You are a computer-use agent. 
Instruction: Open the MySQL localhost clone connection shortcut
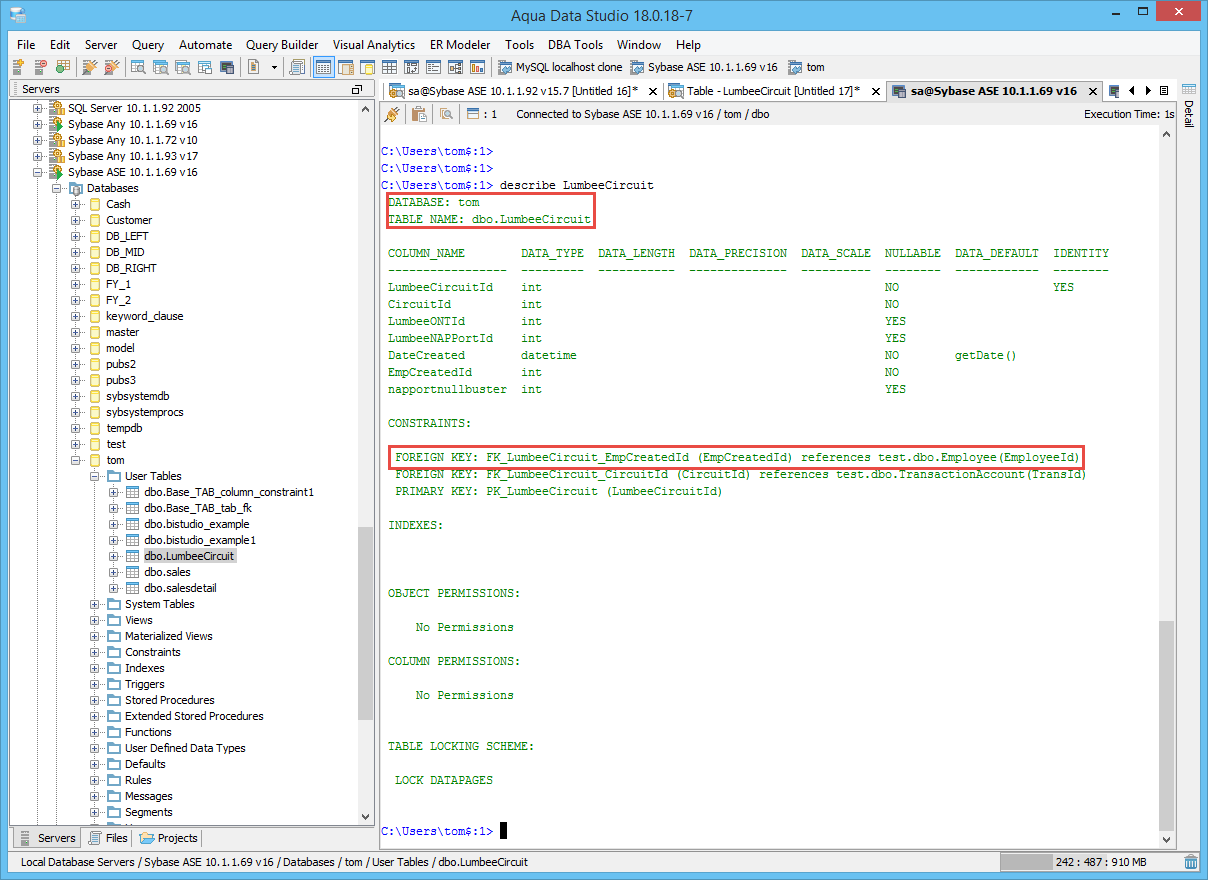point(560,67)
